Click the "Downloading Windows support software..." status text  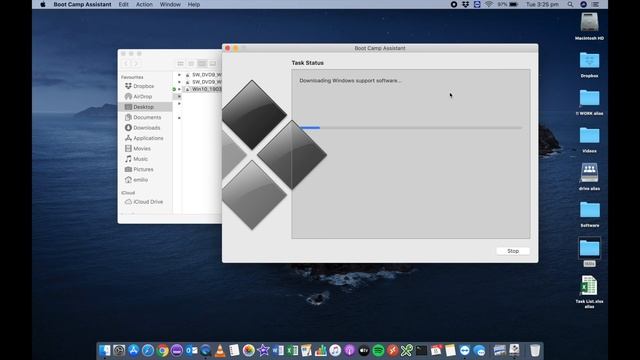[350, 80]
